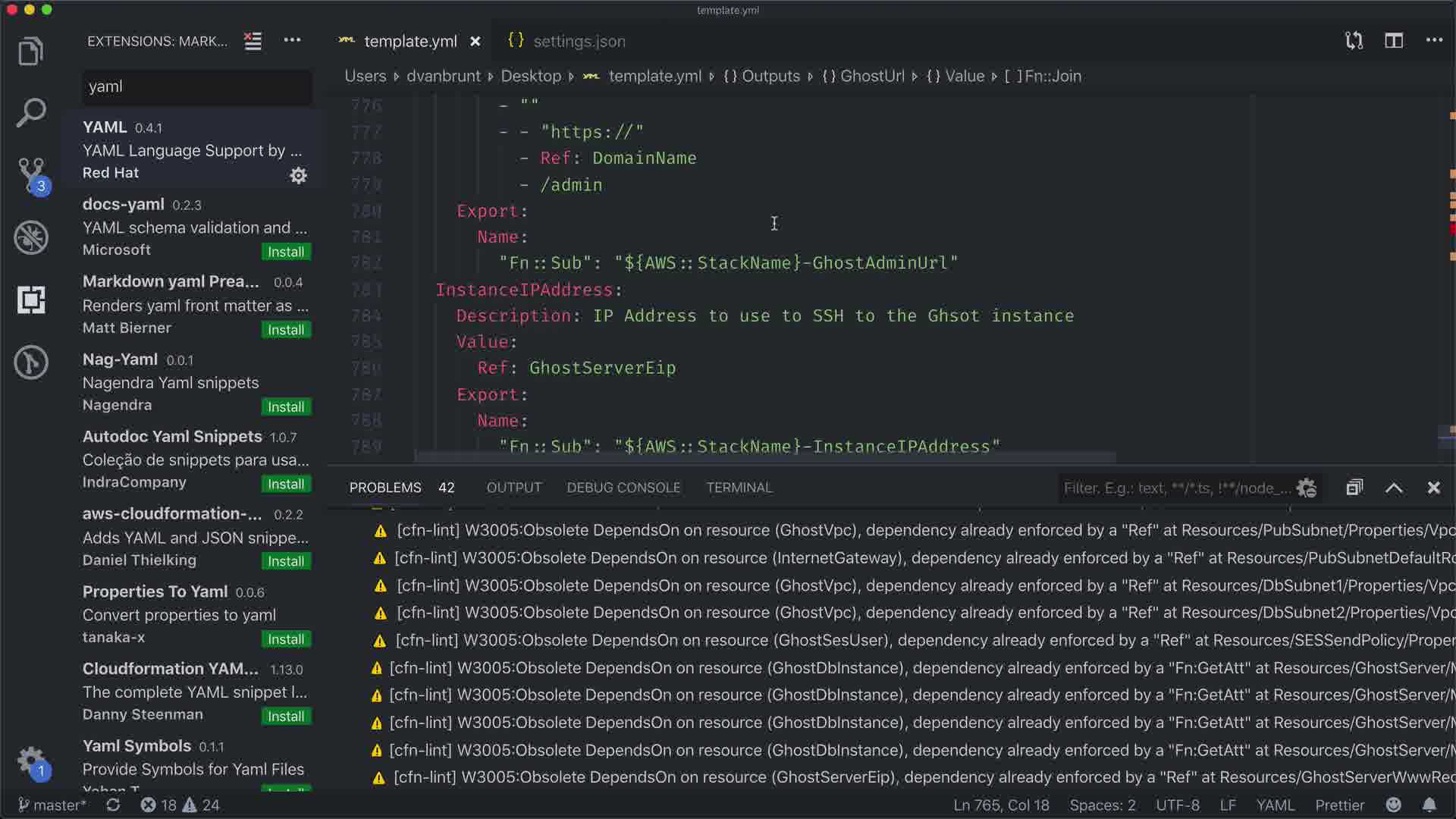The height and width of the screenshot is (819, 1456).
Task: Open the Explorer view in activity bar
Action: click(x=31, y=52)
